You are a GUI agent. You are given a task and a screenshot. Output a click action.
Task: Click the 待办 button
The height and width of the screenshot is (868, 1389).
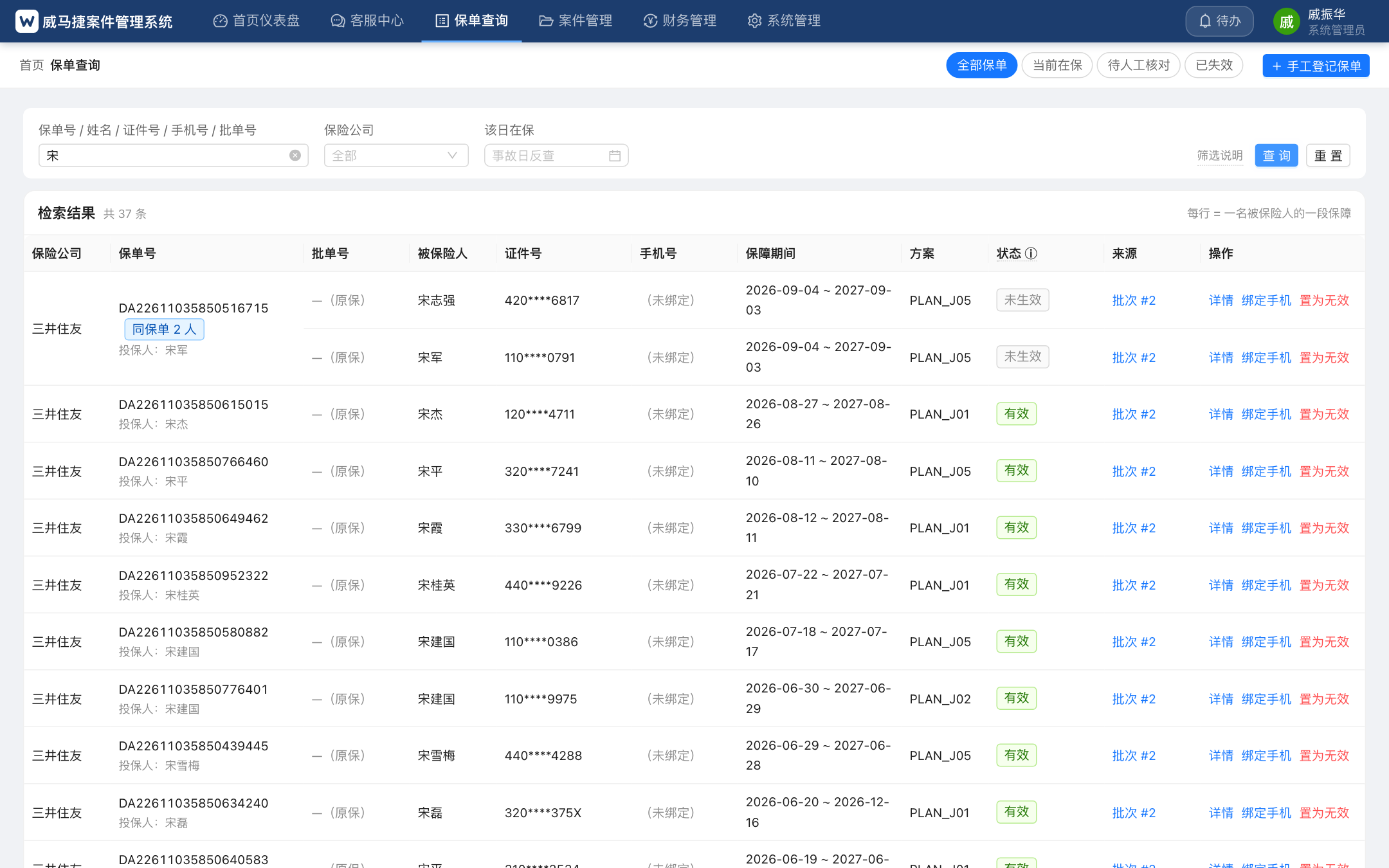pos(1219,21)
